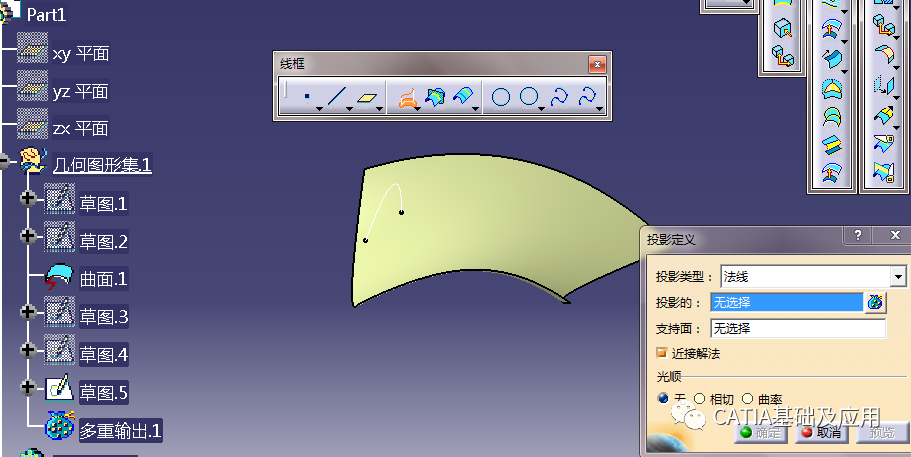Click the ? help button in 投影定义 dialog

[858, 235]
